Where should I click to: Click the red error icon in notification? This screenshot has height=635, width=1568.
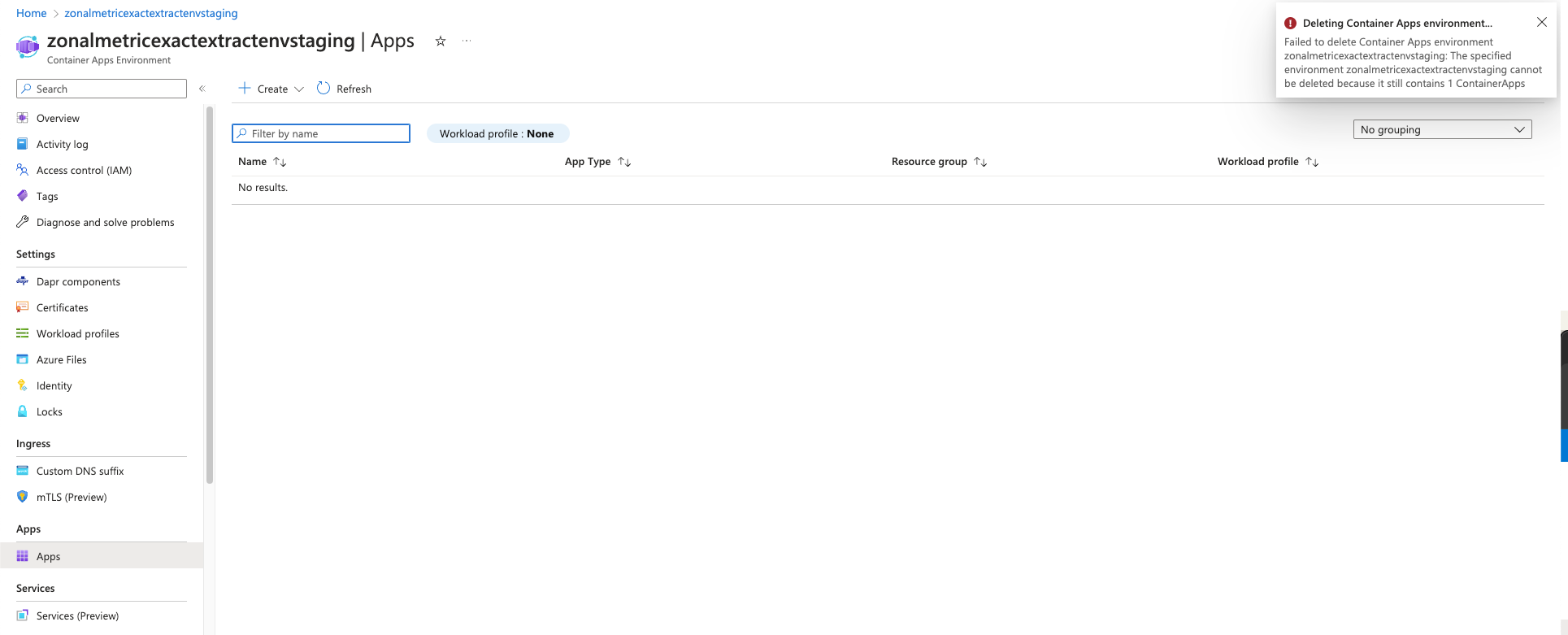[1290, 24]
